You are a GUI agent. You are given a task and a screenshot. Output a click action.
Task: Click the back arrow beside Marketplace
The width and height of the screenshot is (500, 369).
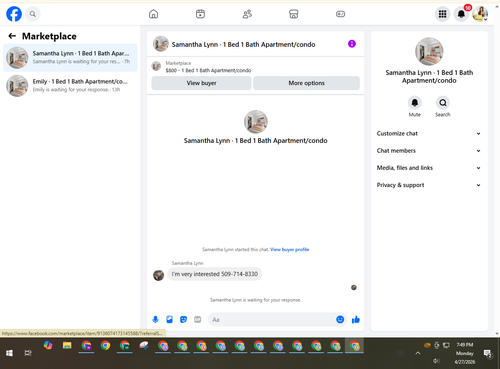(x=12, y=36)
